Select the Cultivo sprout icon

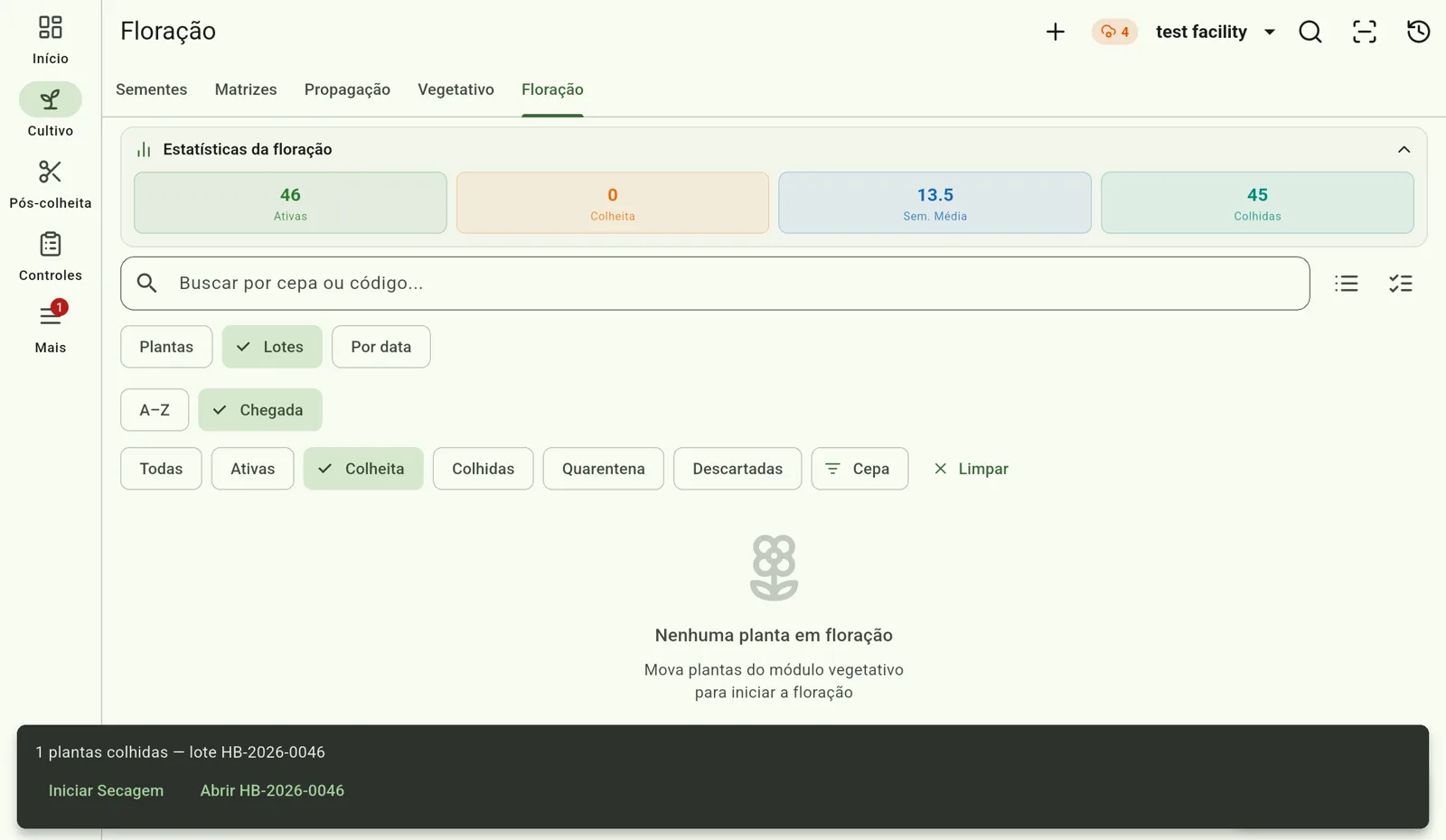click(51, 99)
